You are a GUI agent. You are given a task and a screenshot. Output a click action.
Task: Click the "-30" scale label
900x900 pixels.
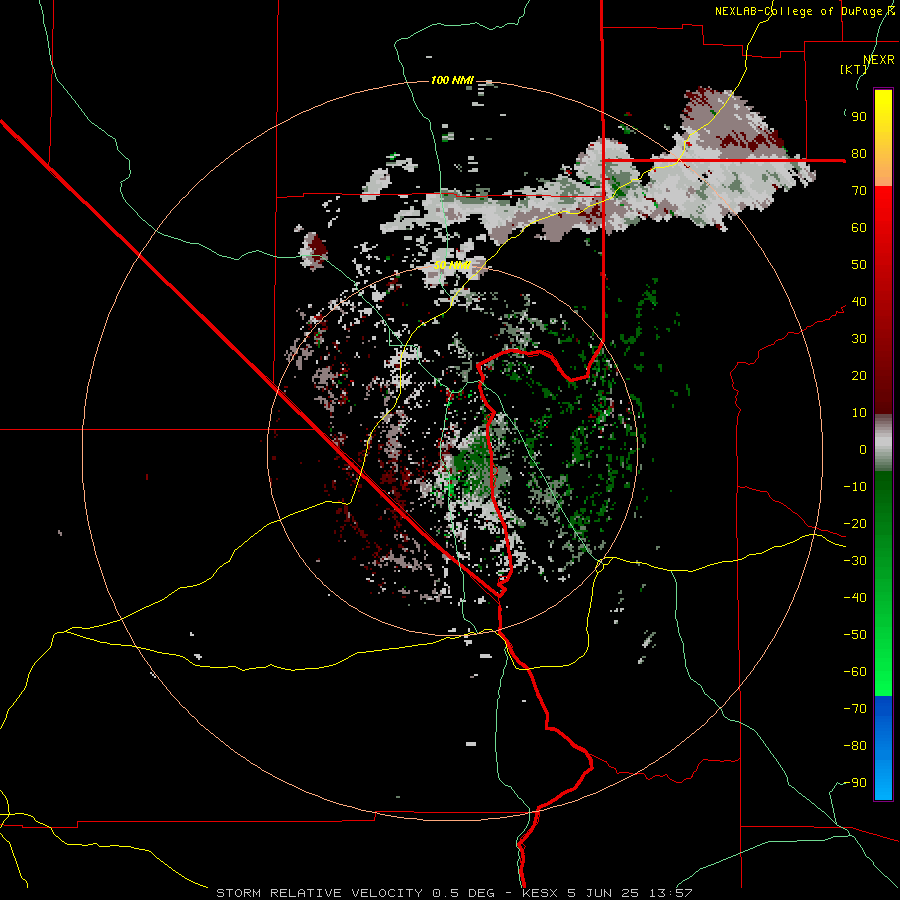tap(855, 561)
